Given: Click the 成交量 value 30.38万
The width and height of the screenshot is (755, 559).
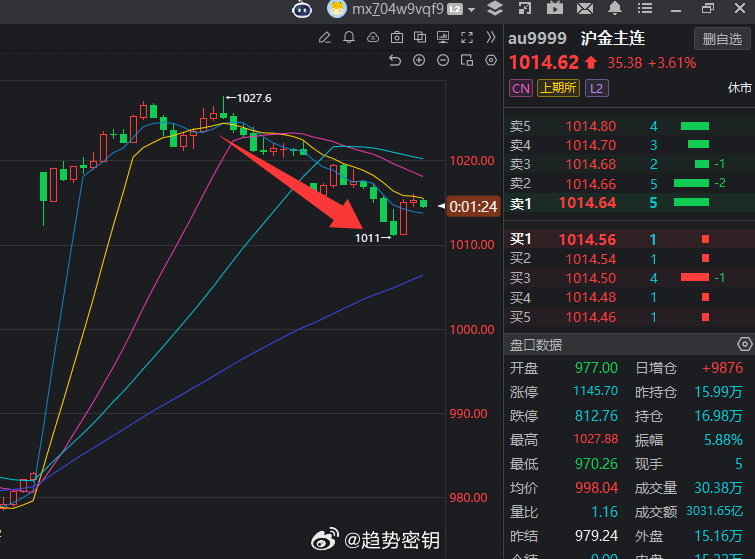Looking at the screenshot, I should click(718, 488).
